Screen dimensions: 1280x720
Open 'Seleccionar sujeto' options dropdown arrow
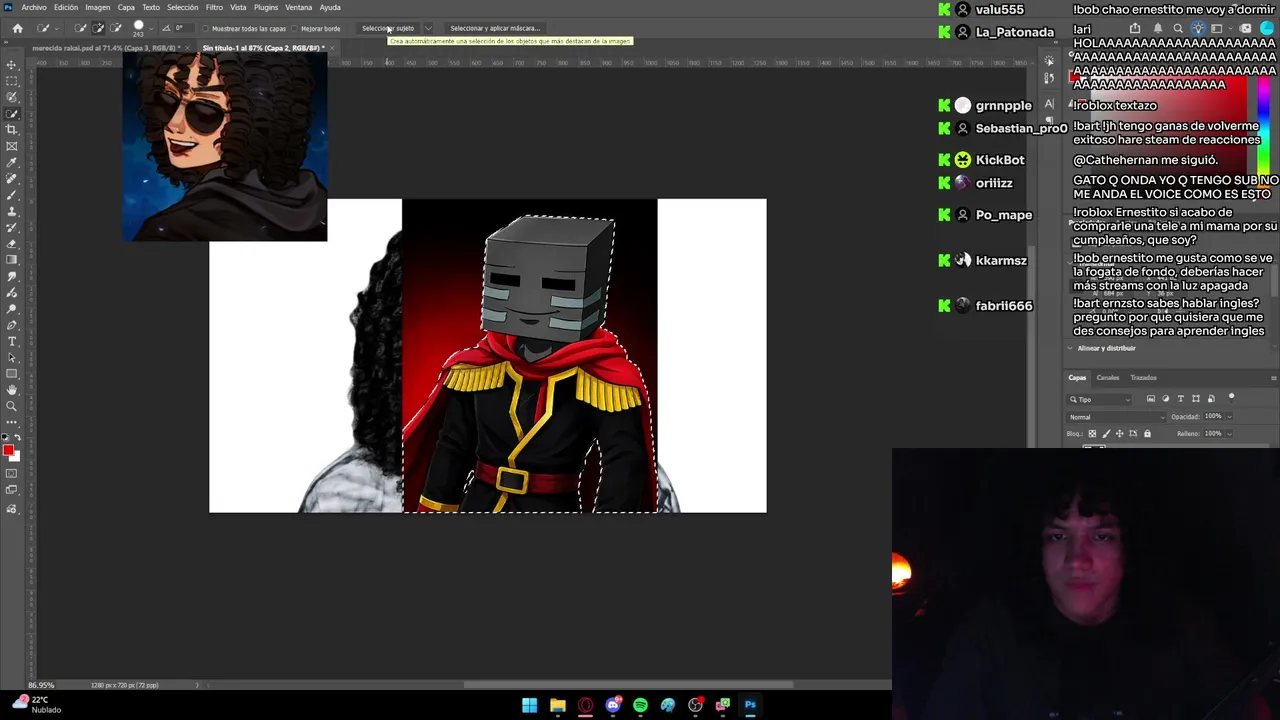coord(428,28)
